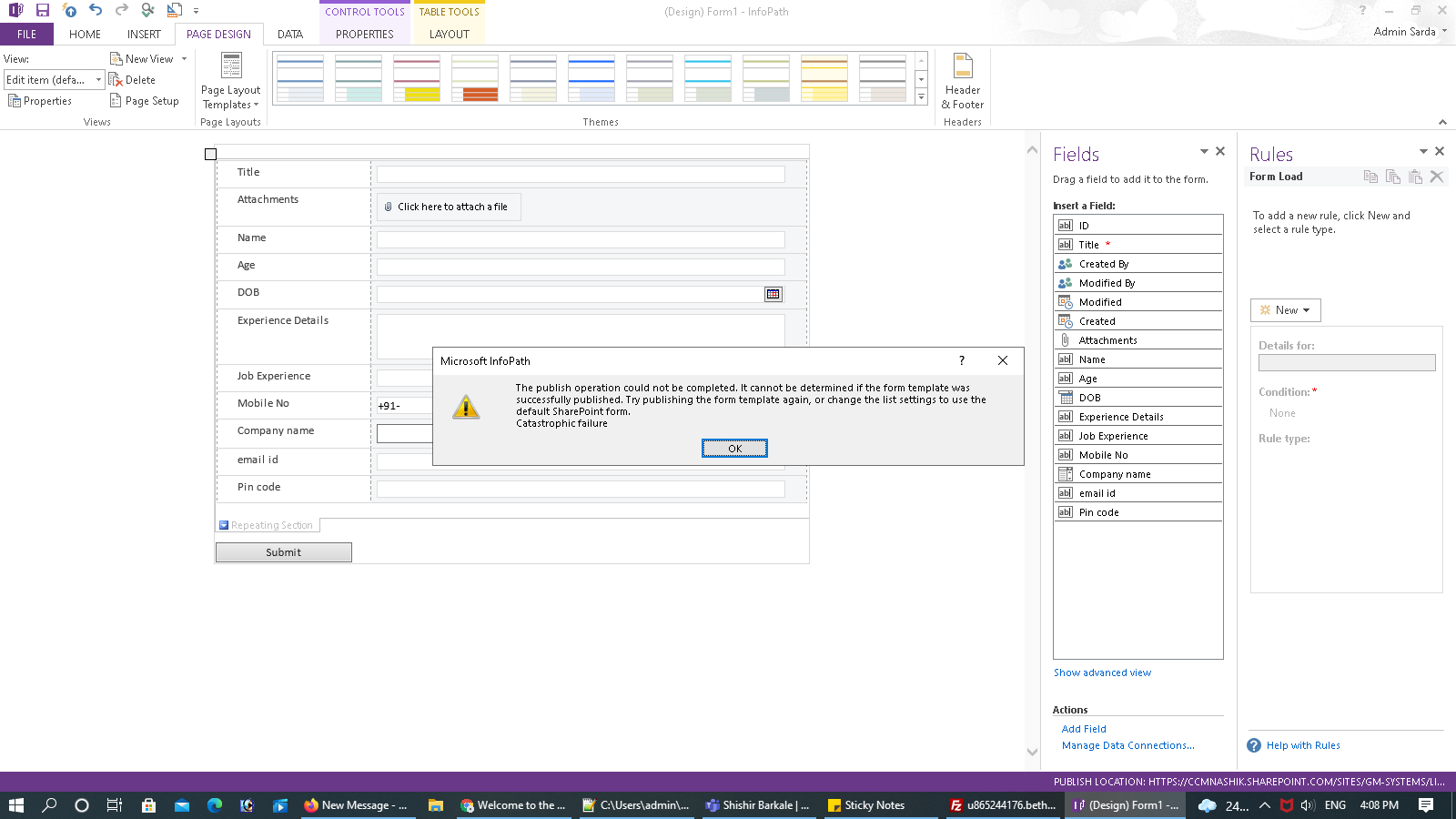Open Table Tools LAYOUT tab
Viewport: 1456px width, 819px height.
(450, 34)
